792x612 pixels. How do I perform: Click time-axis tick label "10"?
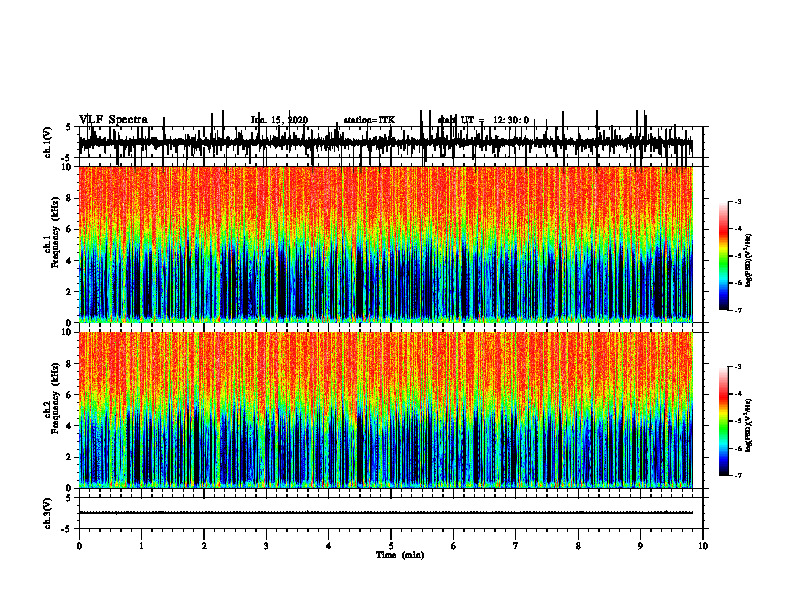[703, 546]
